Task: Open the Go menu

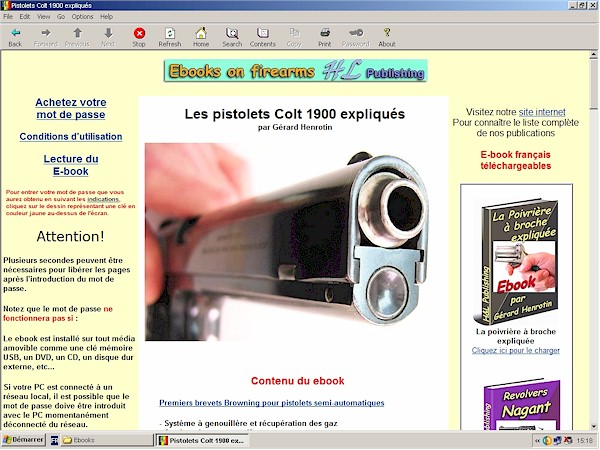Action: [x=61, y=16]
